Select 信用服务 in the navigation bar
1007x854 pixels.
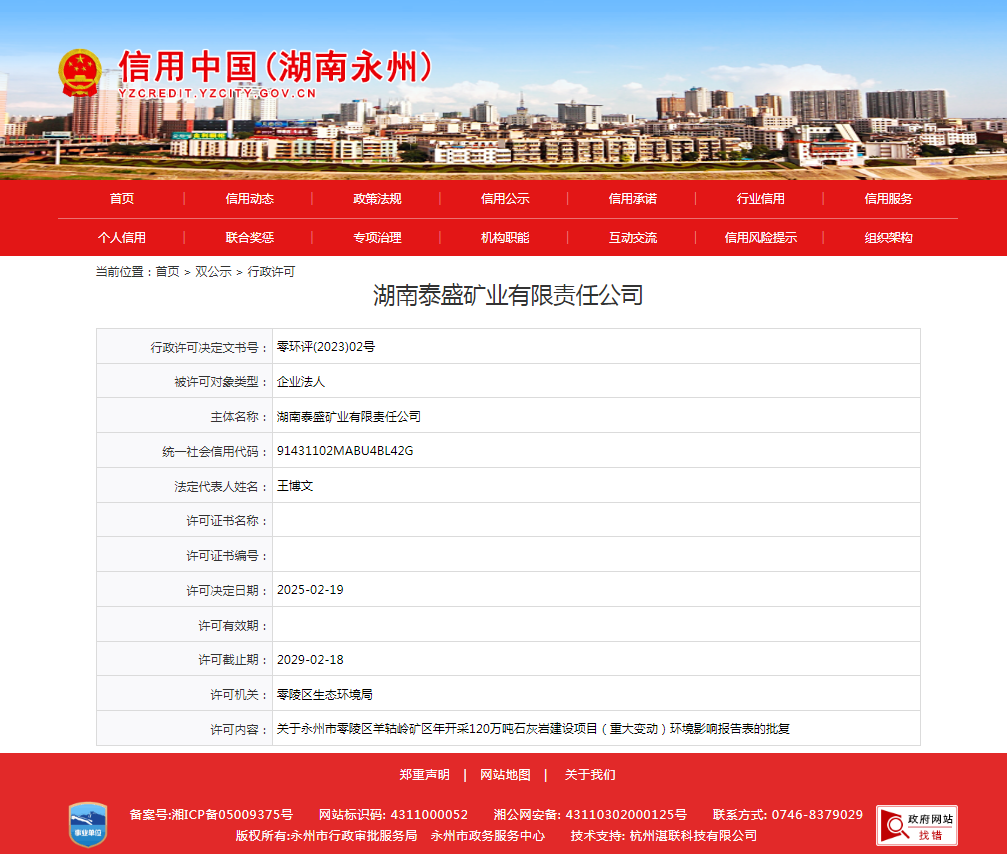click(x=888, y=198)
